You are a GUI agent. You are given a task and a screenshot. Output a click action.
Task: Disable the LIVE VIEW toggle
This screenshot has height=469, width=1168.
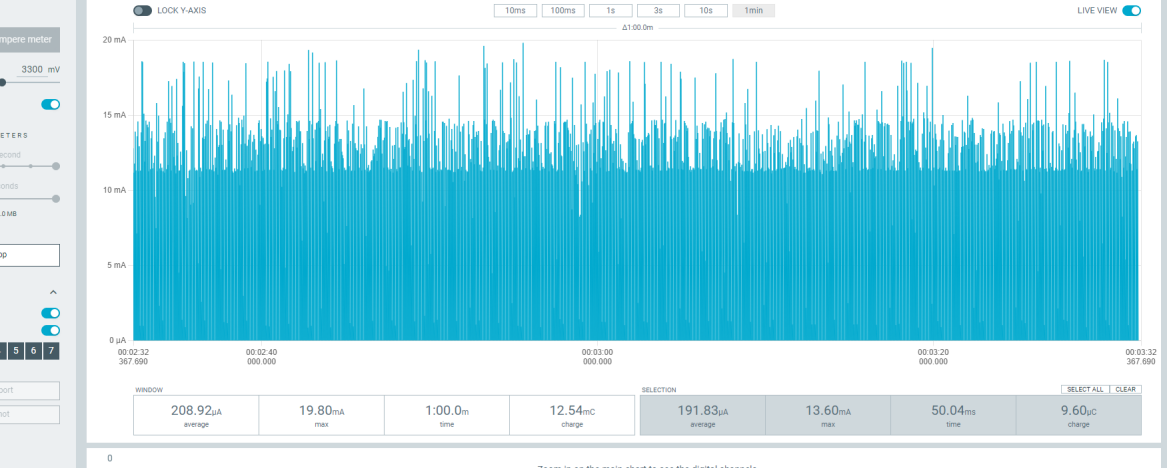pos(1132,10)
